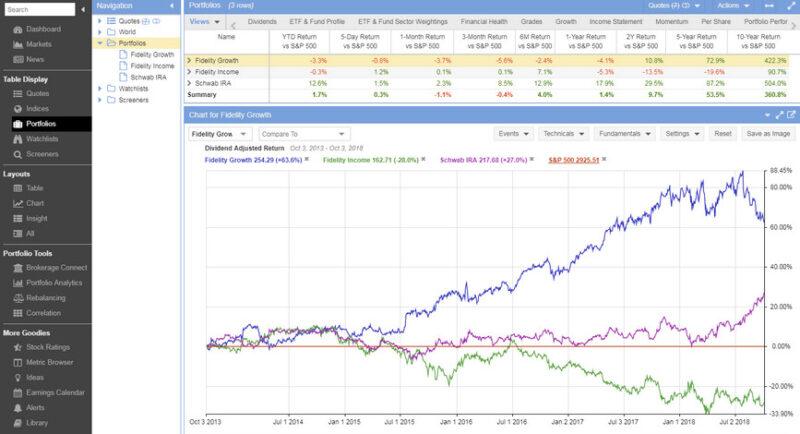Open the Rebalancing scales tool
The height and width of the screenshot is (434, 800).
(17, 297)
